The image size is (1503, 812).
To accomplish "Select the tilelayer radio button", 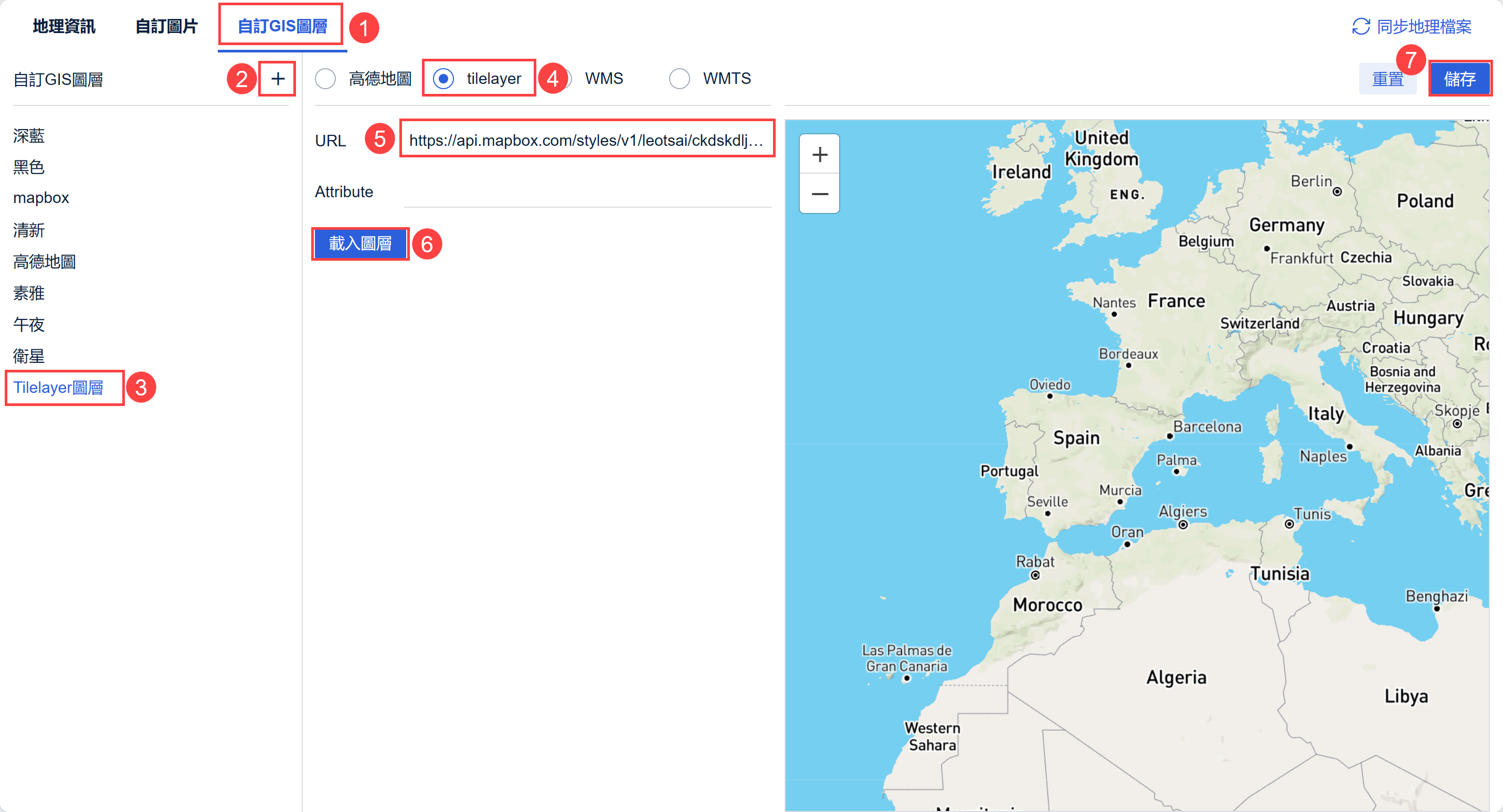I will point(443,79).
